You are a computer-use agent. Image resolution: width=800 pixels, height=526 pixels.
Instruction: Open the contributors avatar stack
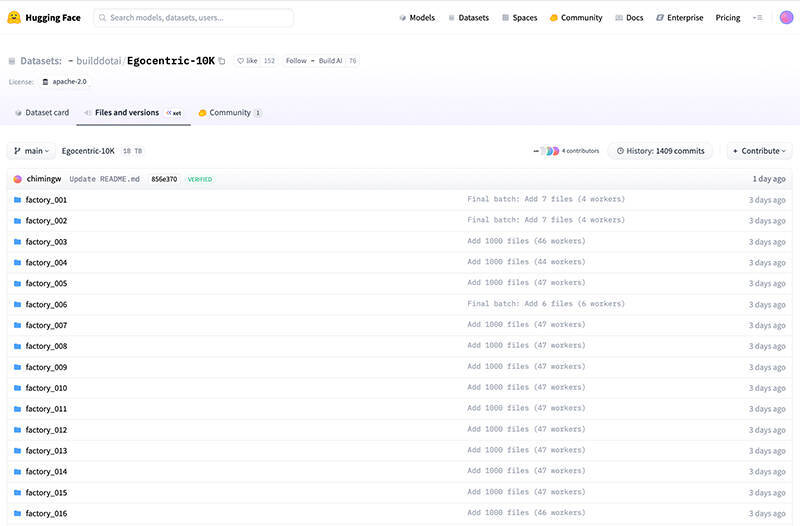pyautogui.click(x=549, y=151)
